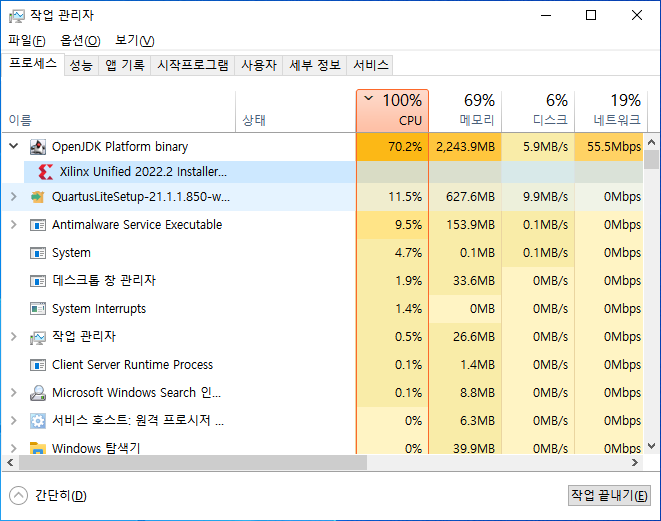Click the 153.9MB memory value cell
The height and width of the screenshot is (521, 661).
(x=465, y=225)
